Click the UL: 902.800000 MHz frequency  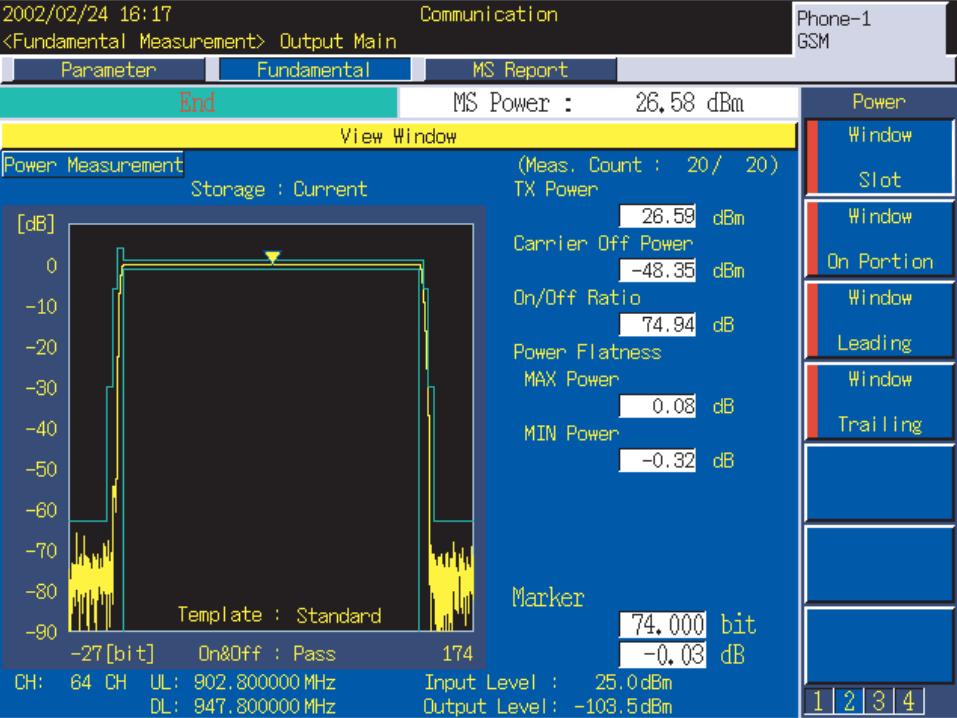click(x=243, y=683)
